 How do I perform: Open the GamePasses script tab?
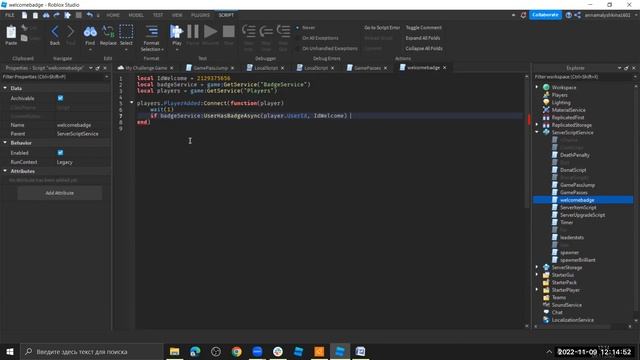(367, 68)
